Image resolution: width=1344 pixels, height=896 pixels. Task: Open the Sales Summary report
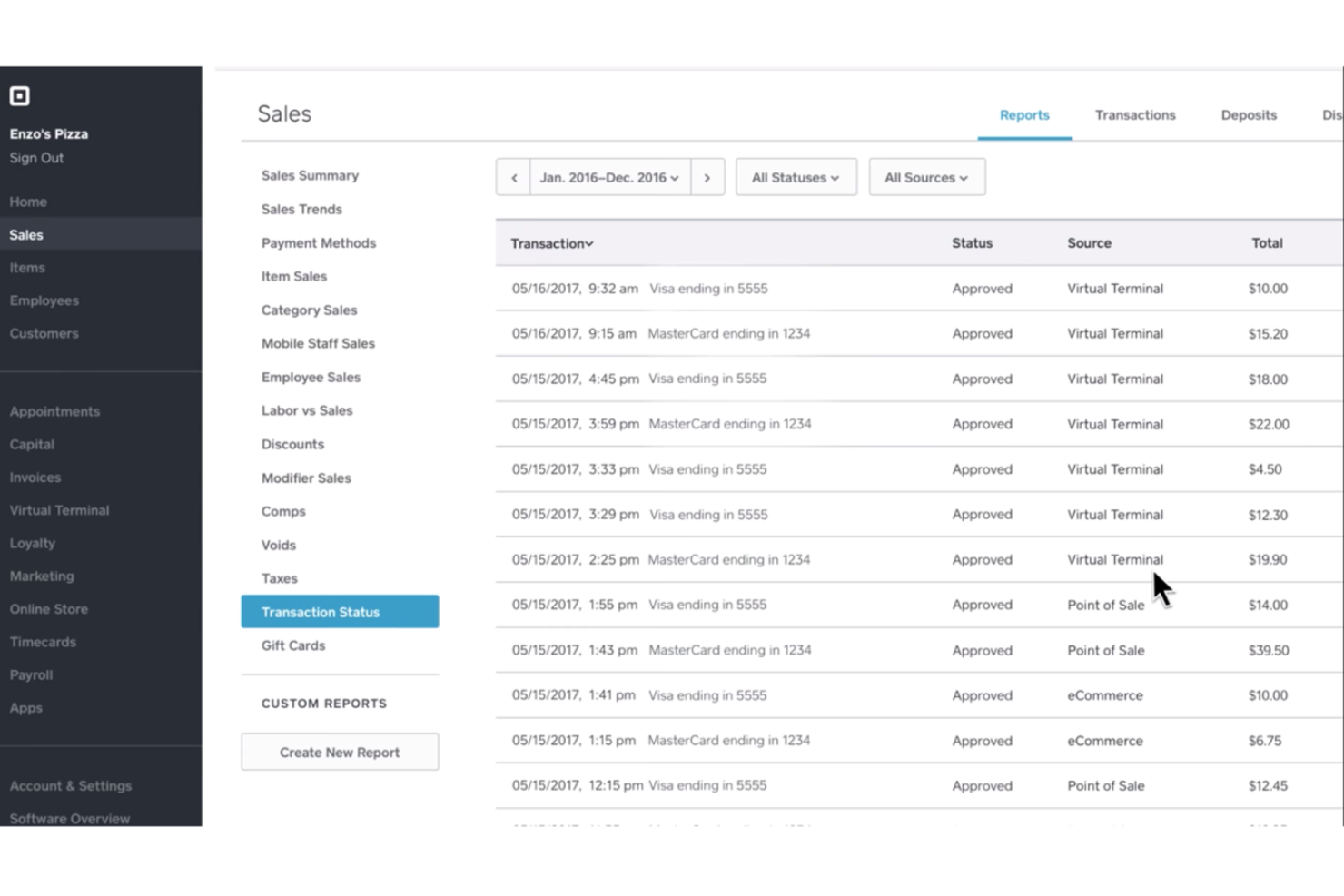pyautogui.click(x=310, y=175)
